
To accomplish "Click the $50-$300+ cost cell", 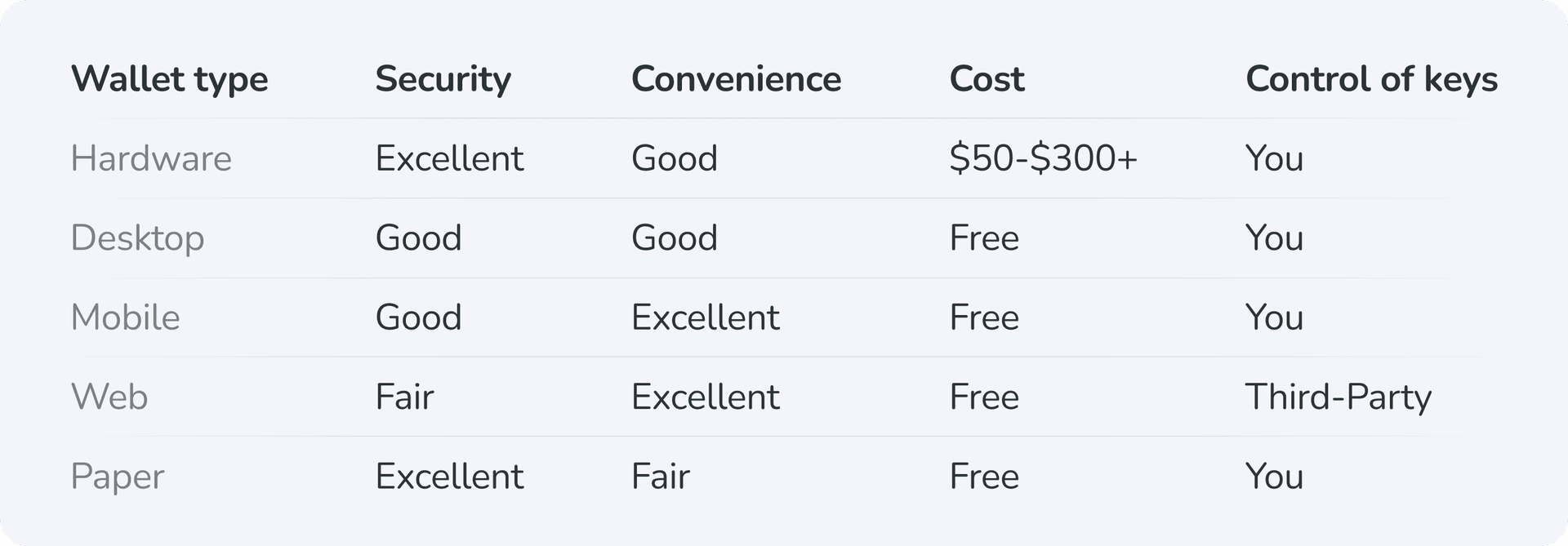I will click(x=1043, y=158).
